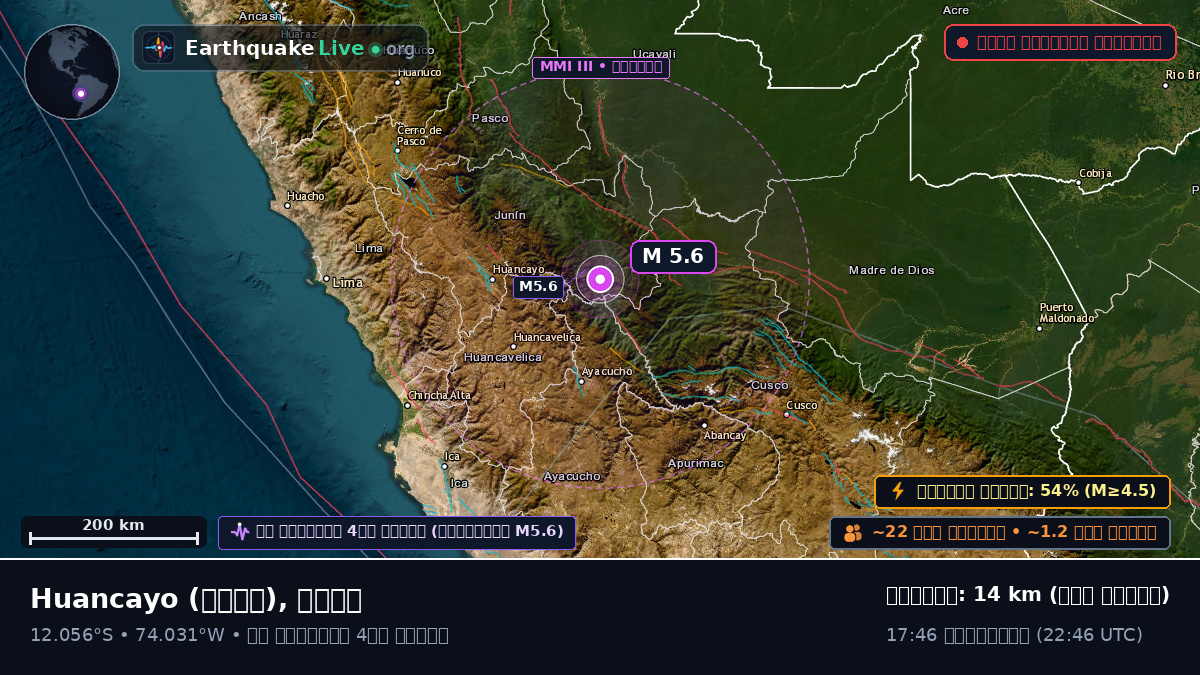Select the Rio Branco city dot

[1165, 85]
